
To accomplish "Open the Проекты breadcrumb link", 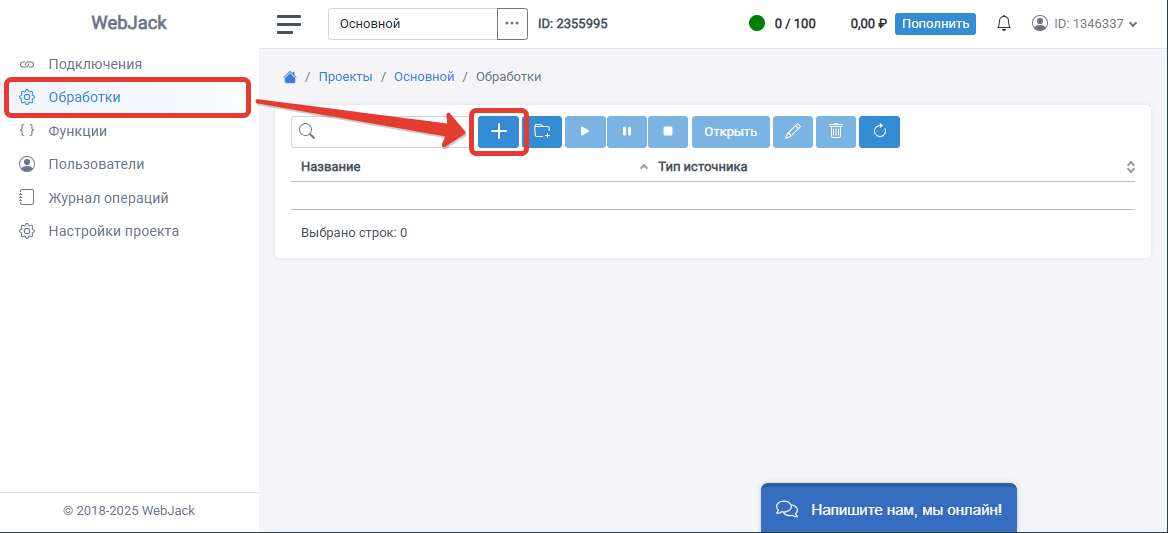I will pos(346,77).
